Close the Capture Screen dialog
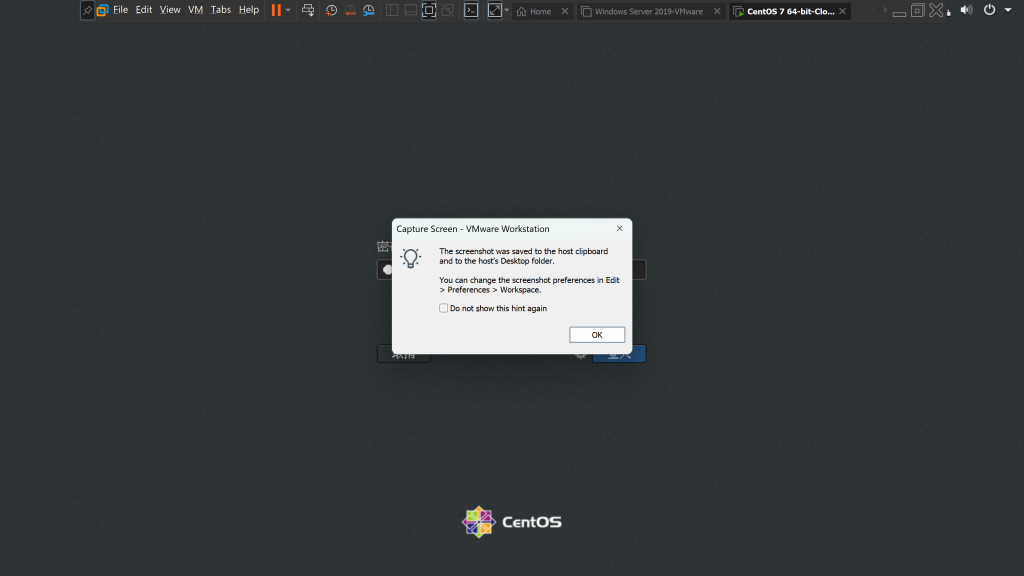1024x576 pixels. (619, 228)
